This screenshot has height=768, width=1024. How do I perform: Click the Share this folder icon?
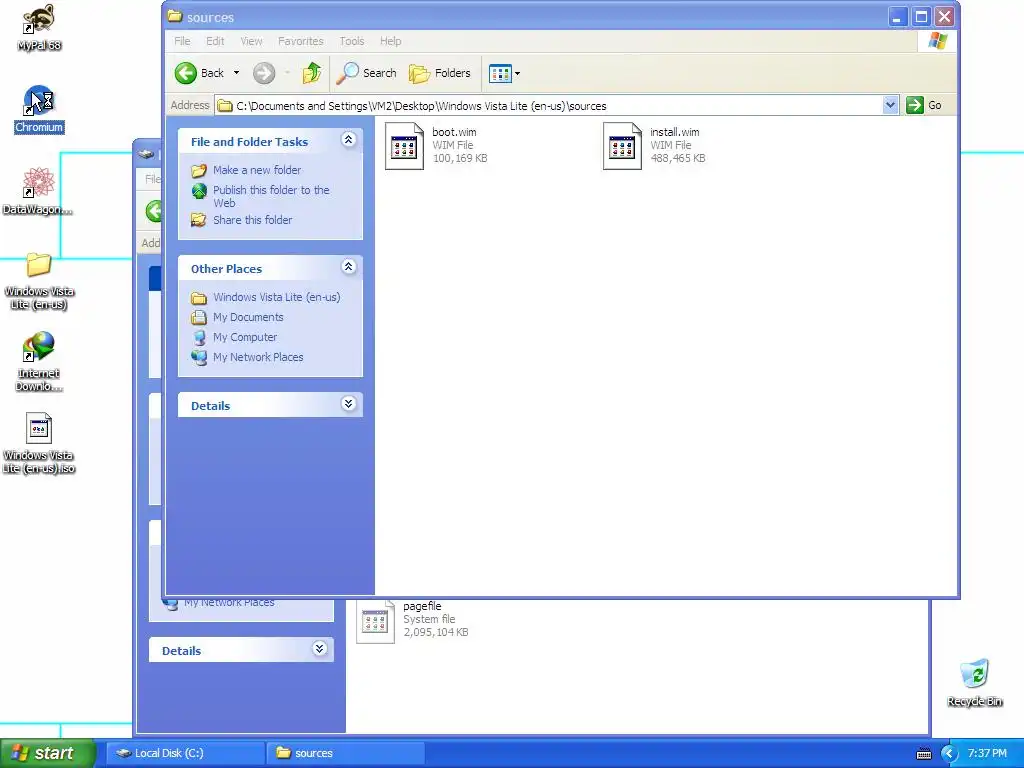click(x=199, y=220)
